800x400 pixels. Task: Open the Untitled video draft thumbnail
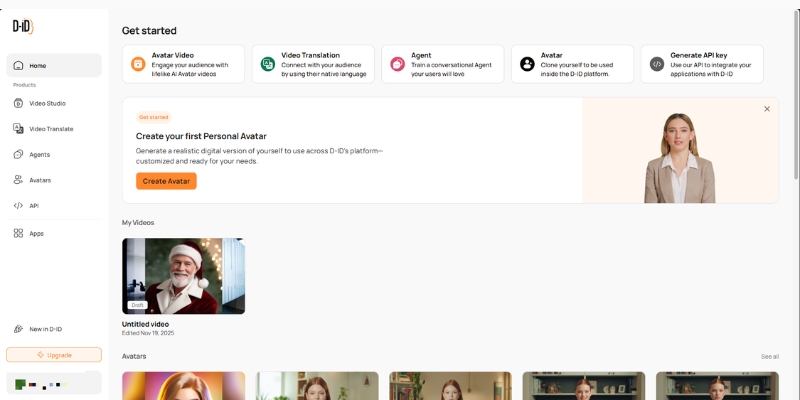[183, 276]
